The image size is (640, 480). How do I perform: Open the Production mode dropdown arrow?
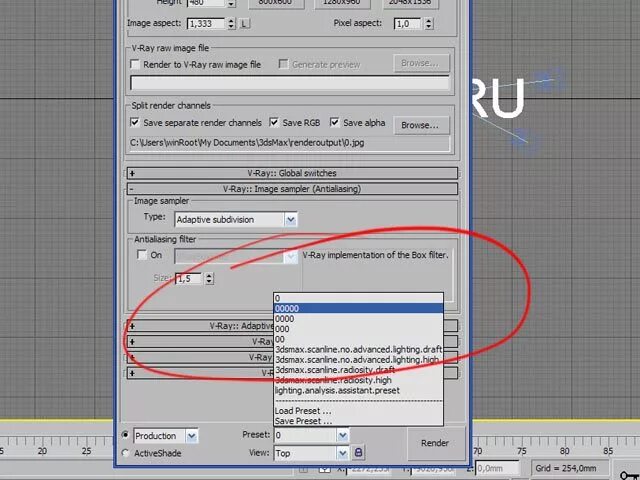pos(191,436)
